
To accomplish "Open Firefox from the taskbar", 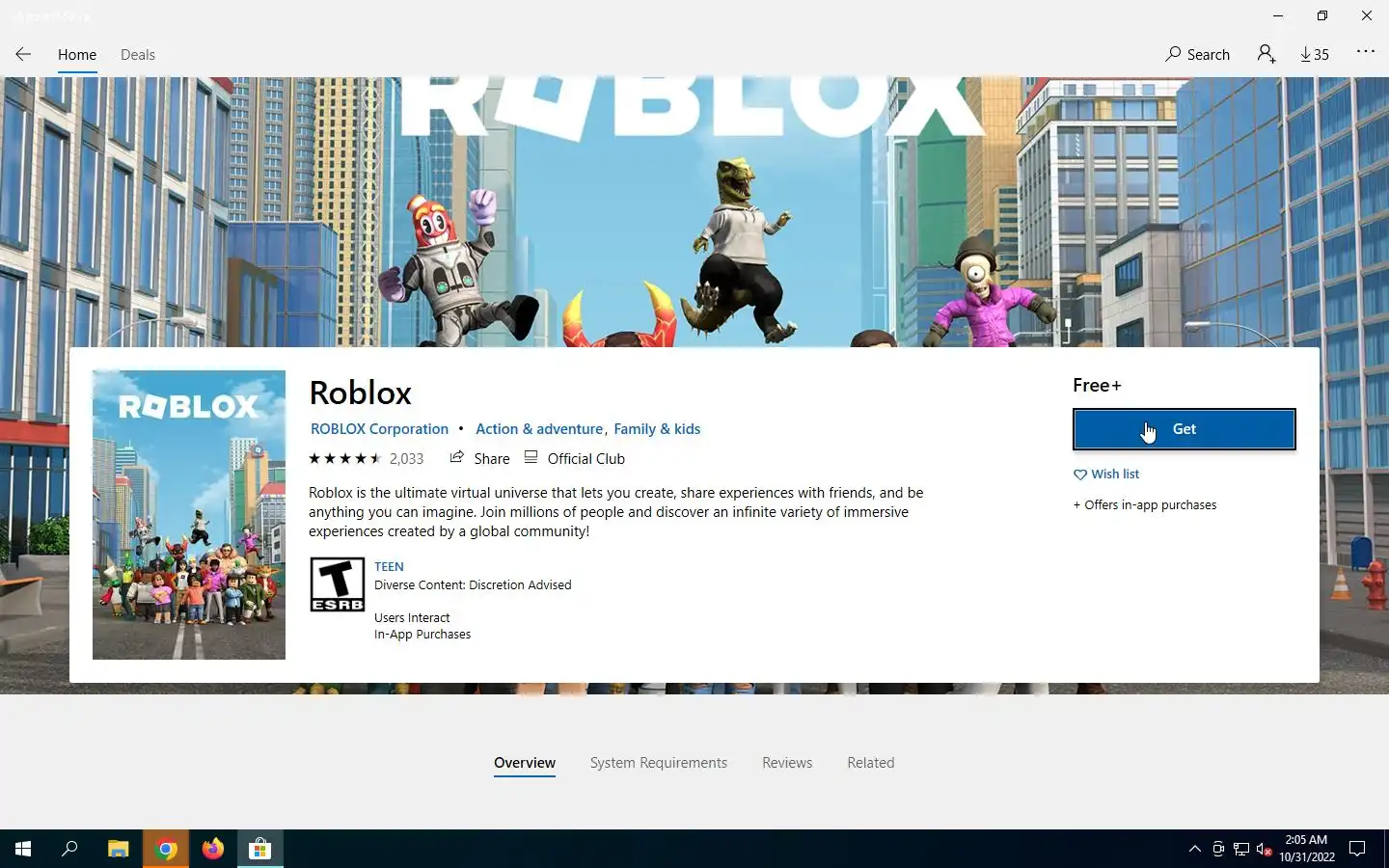I will click(x=213, y=849).
